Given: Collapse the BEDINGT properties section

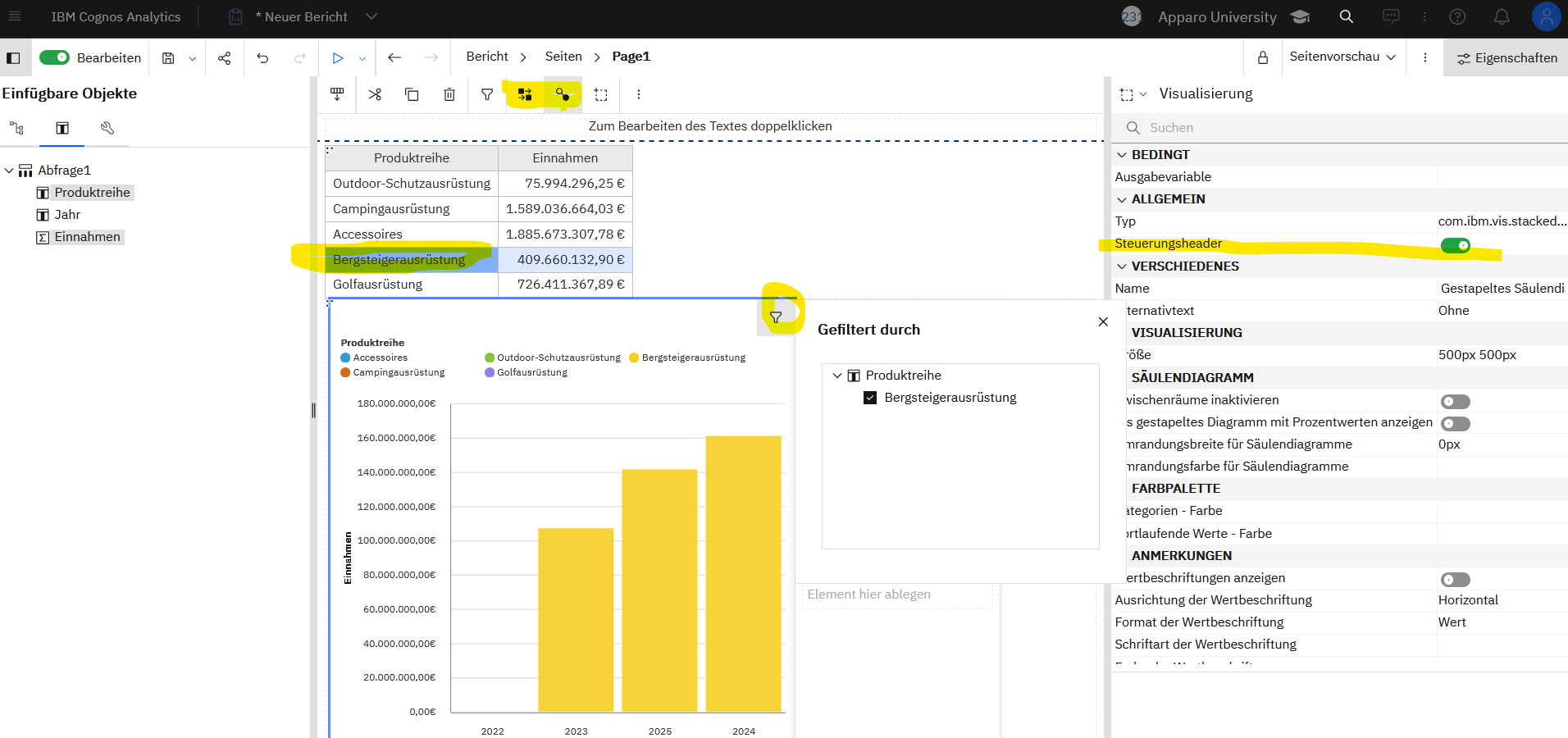Looking at the screenshot, I should click(1122, 155).
